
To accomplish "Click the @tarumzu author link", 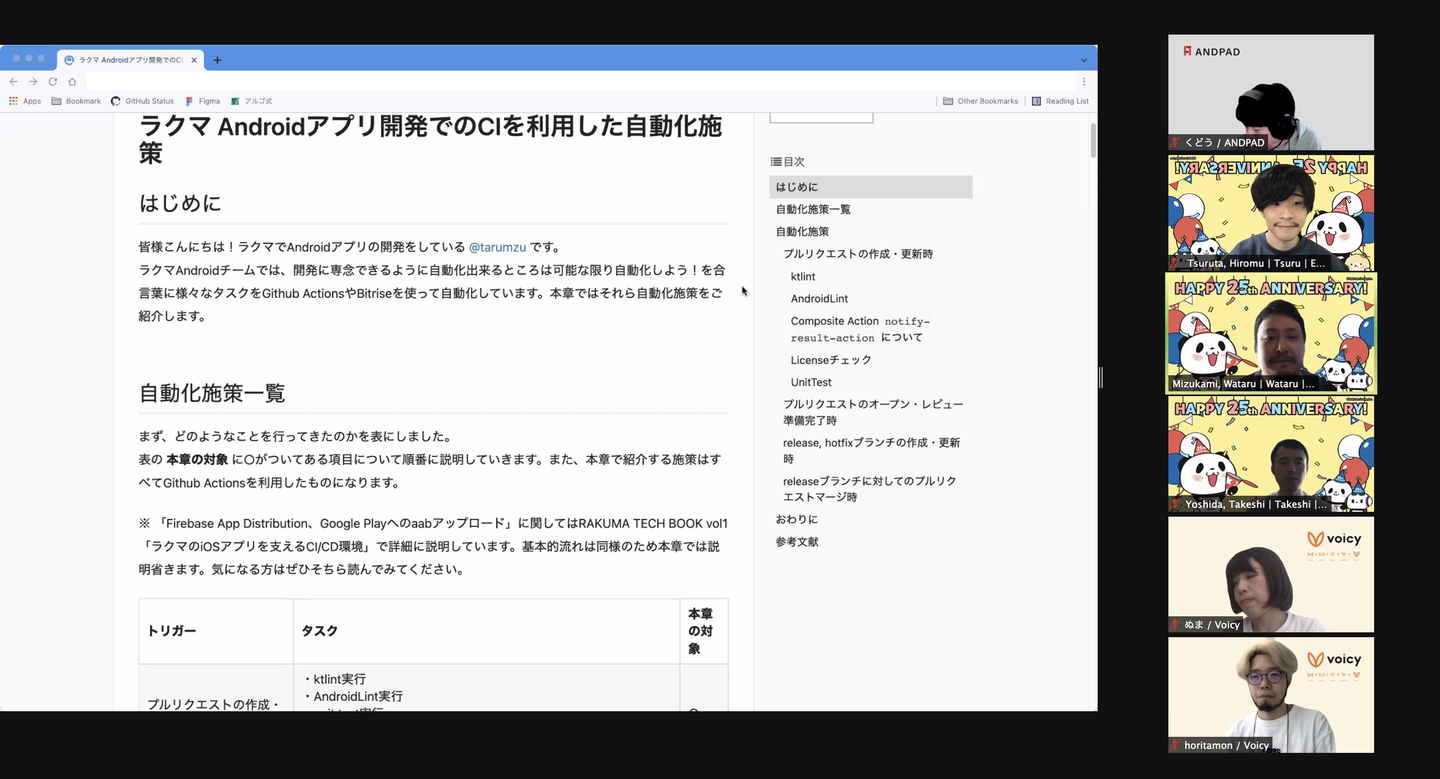I will tap(497, 247).
